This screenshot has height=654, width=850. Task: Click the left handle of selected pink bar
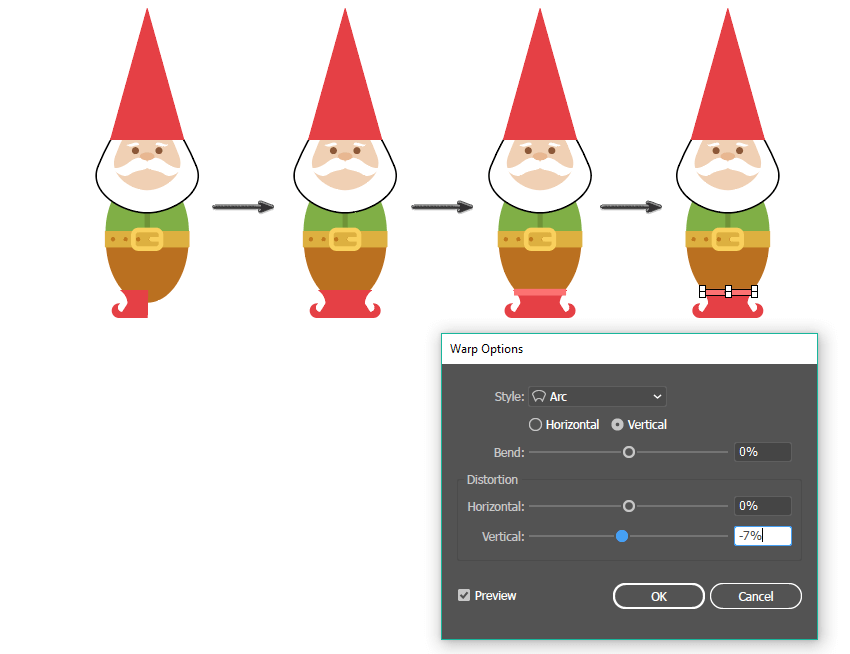coord(703,292)
